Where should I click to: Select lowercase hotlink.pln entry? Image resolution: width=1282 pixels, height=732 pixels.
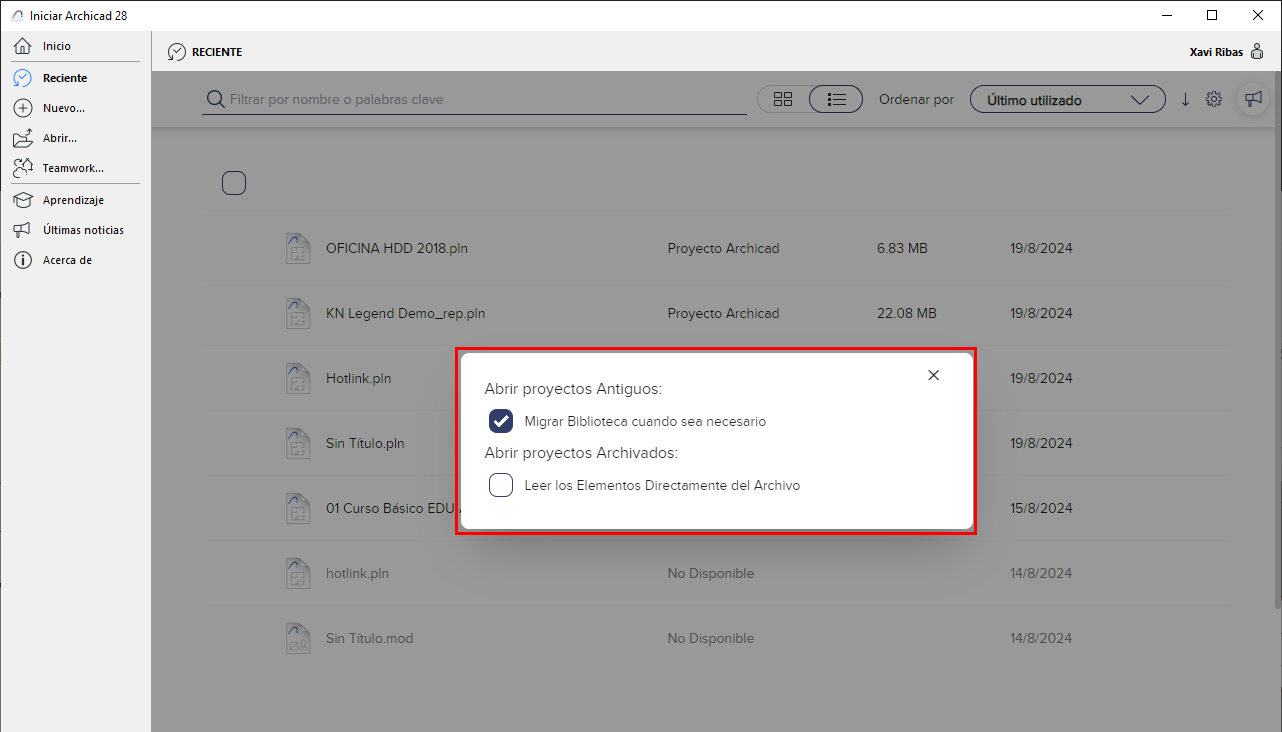tap(357, 573)
